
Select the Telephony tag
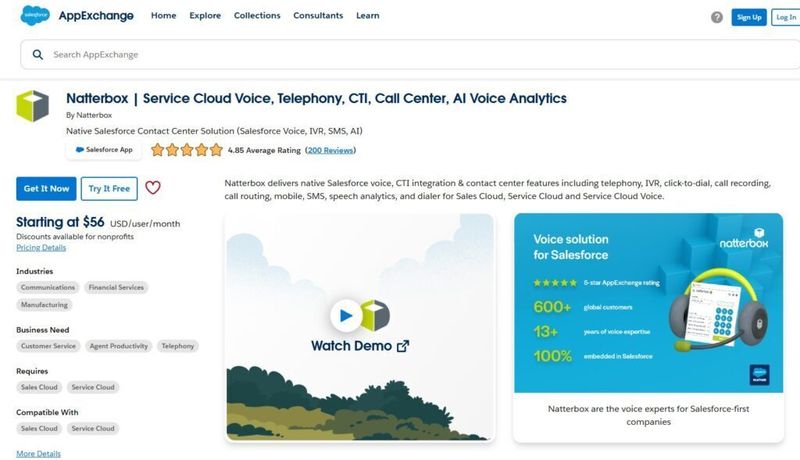178,346
